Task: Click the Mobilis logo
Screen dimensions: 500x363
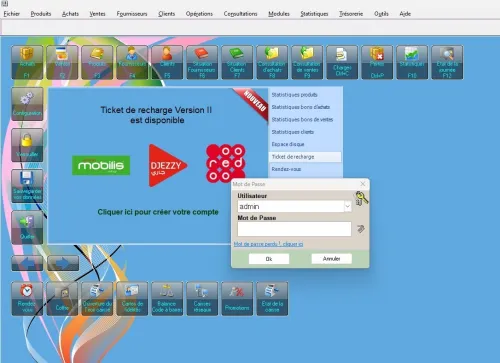Action: click(101, 165)
